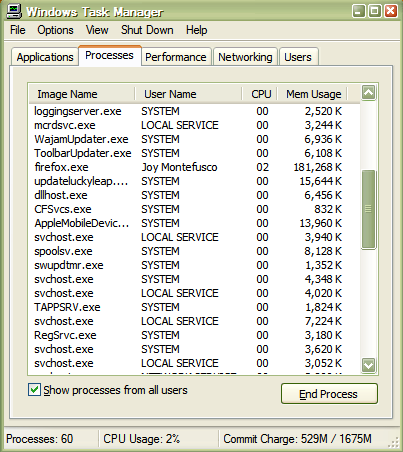The width and height of the screenshot is (403, 452).
Task: Select svchost.exe using 7,224 K
Action: pos(194,321)
